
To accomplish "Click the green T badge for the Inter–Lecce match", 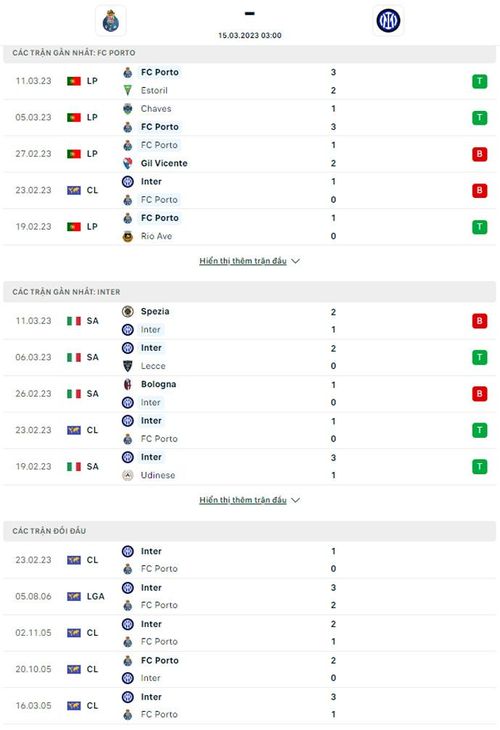I will point(480,358).
